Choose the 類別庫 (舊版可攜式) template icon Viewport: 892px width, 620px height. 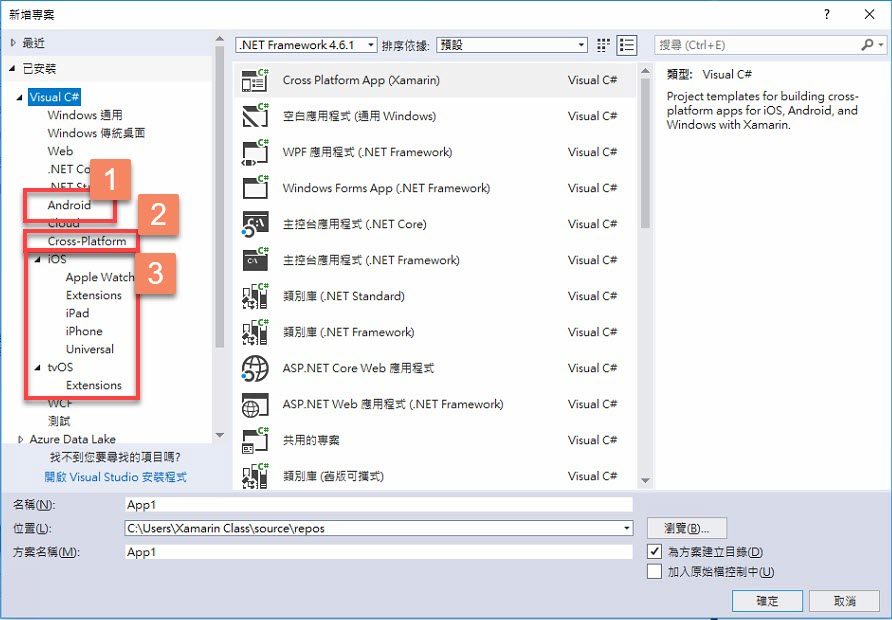point(255,477)
